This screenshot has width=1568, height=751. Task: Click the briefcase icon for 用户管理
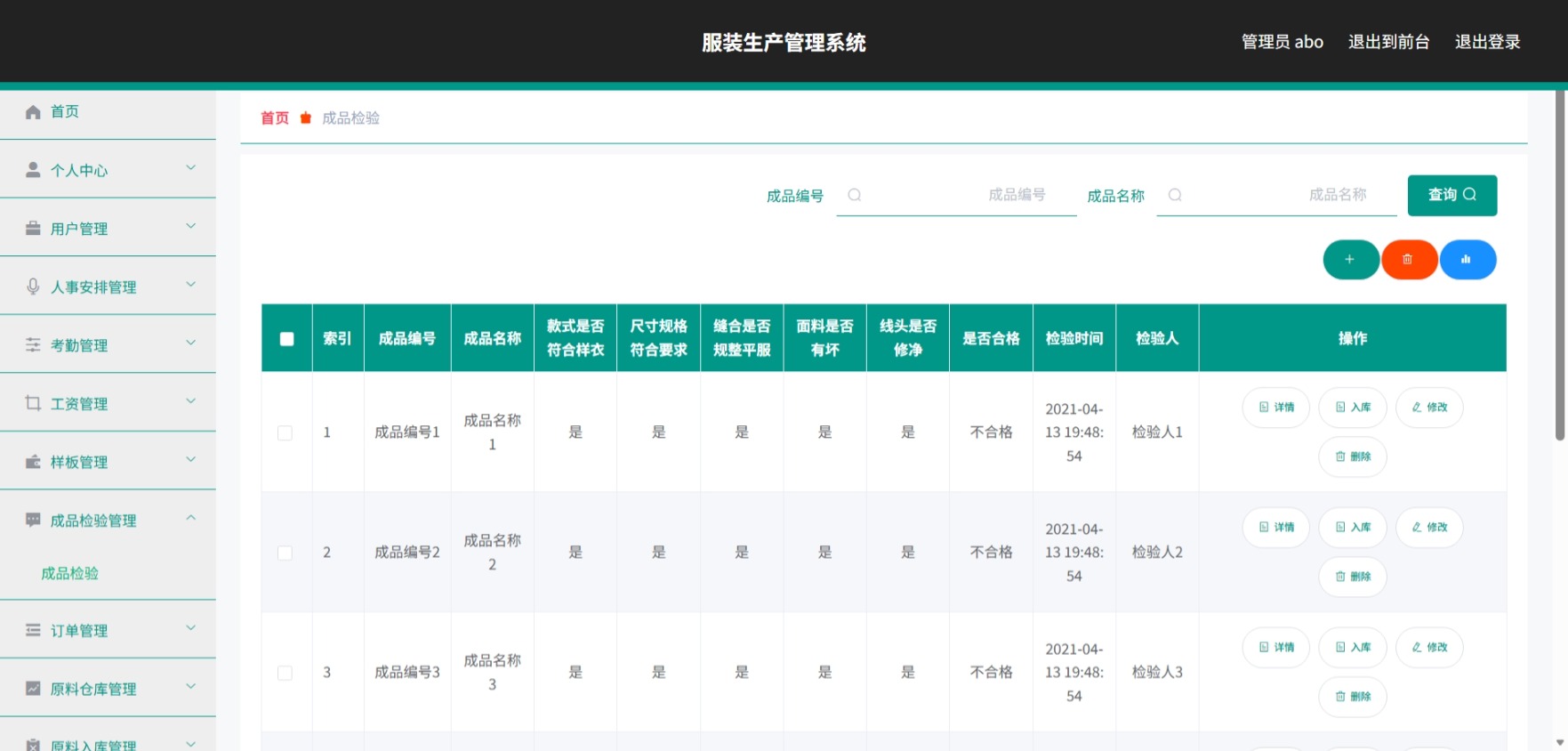(33, 229)
